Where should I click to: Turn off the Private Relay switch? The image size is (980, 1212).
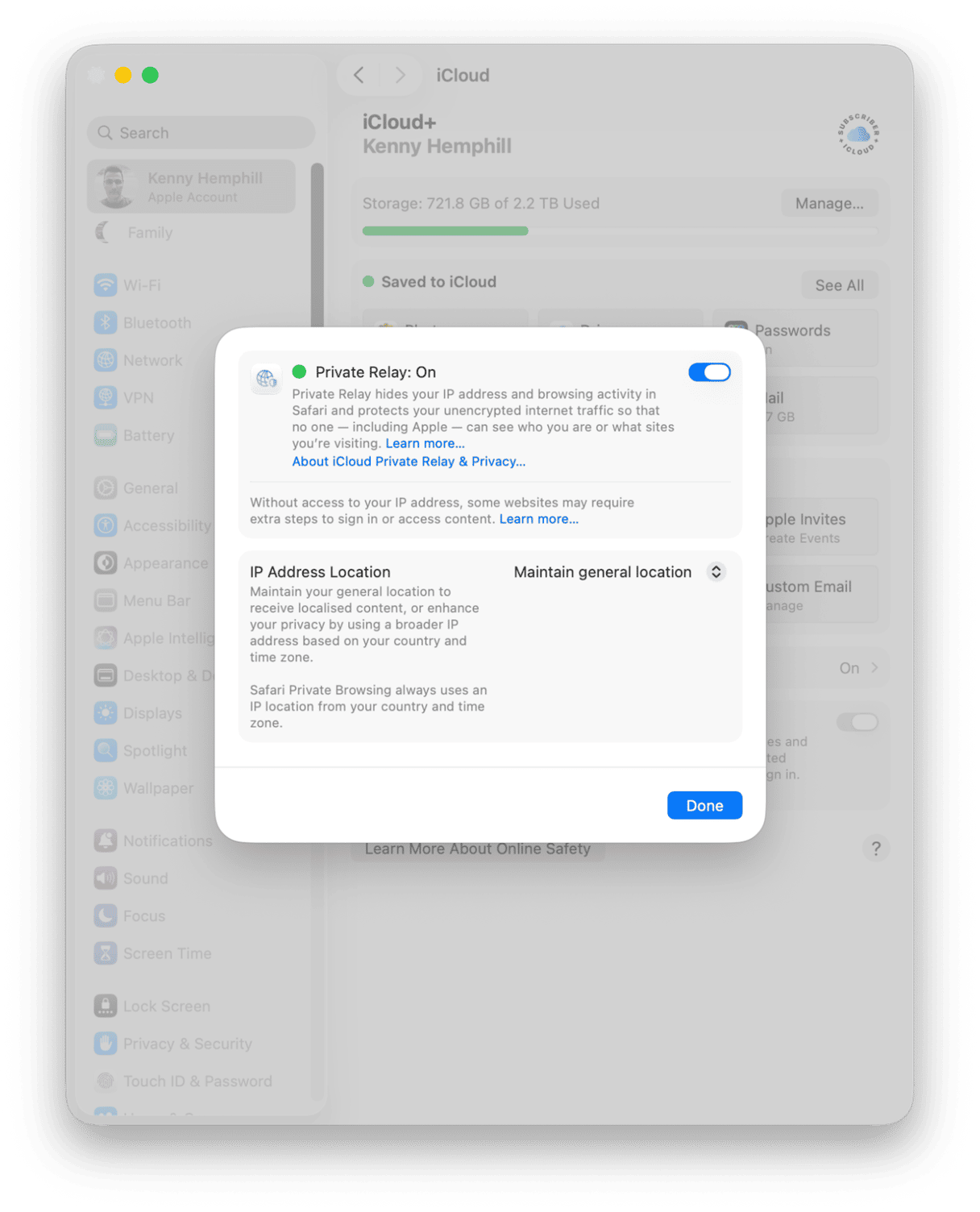(x=709, y=372)
